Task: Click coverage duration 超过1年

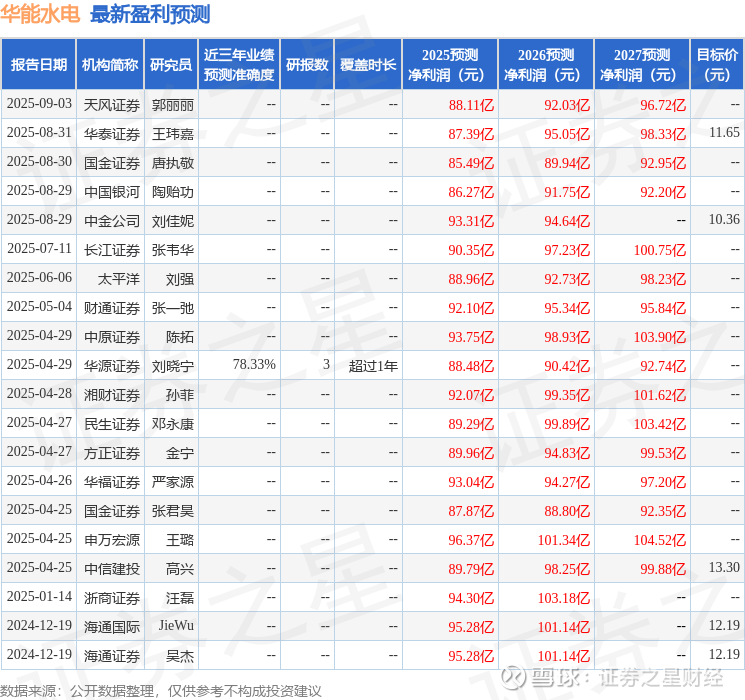Action: 373,366
